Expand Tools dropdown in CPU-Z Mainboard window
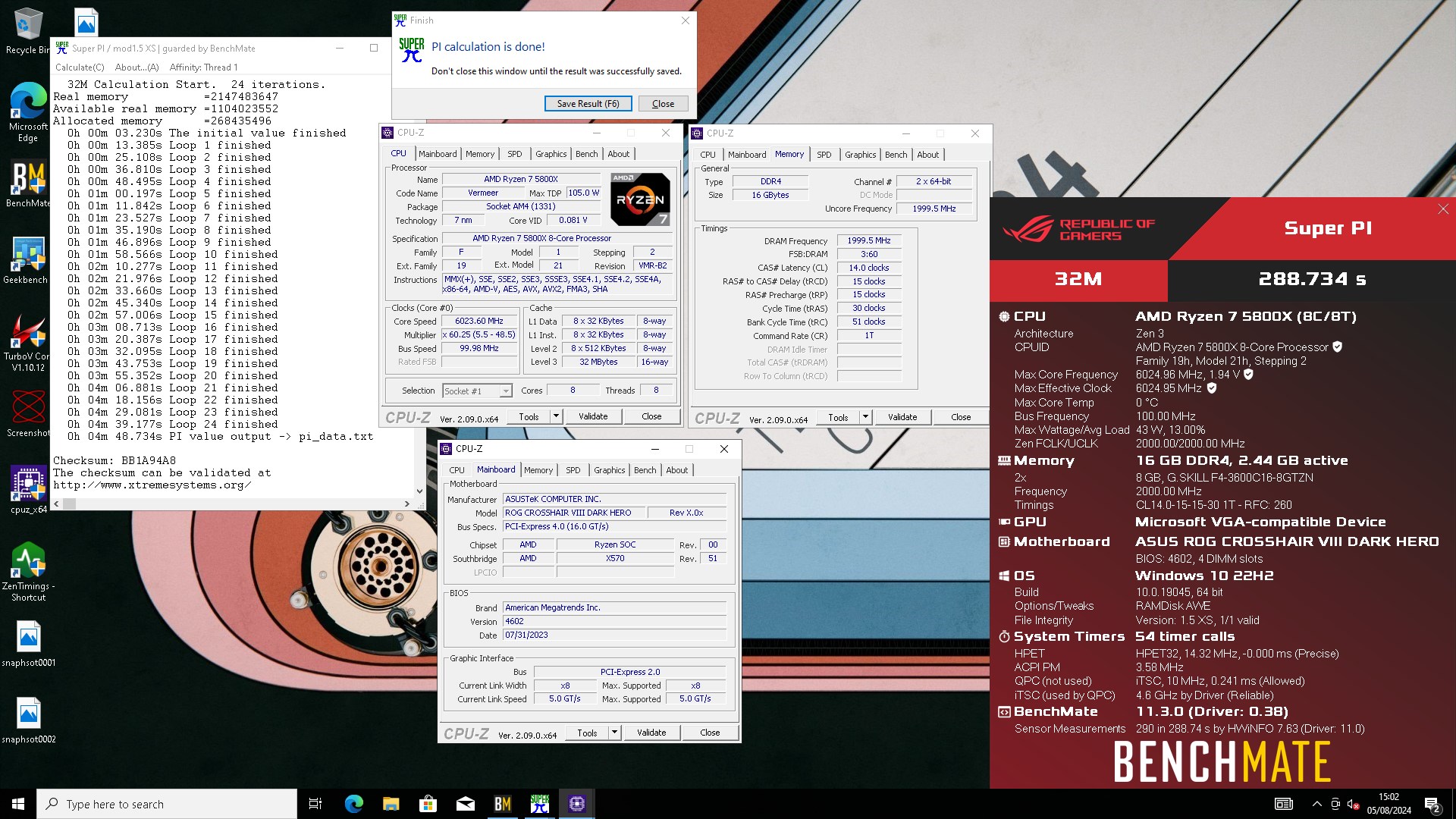 click(614, 733)
